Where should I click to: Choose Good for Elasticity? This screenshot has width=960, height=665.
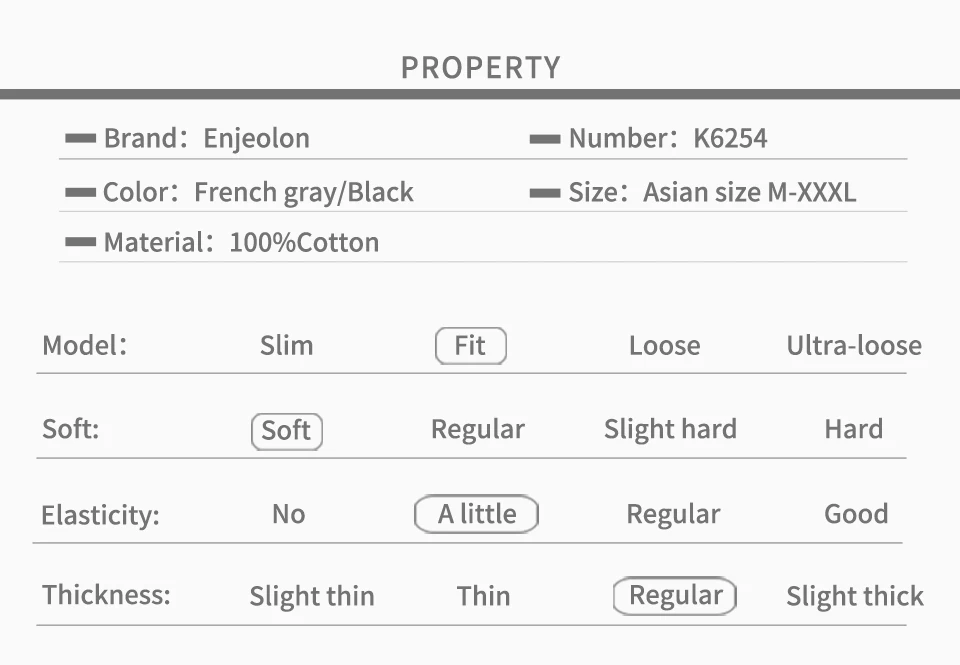click(x=856, y=514)
